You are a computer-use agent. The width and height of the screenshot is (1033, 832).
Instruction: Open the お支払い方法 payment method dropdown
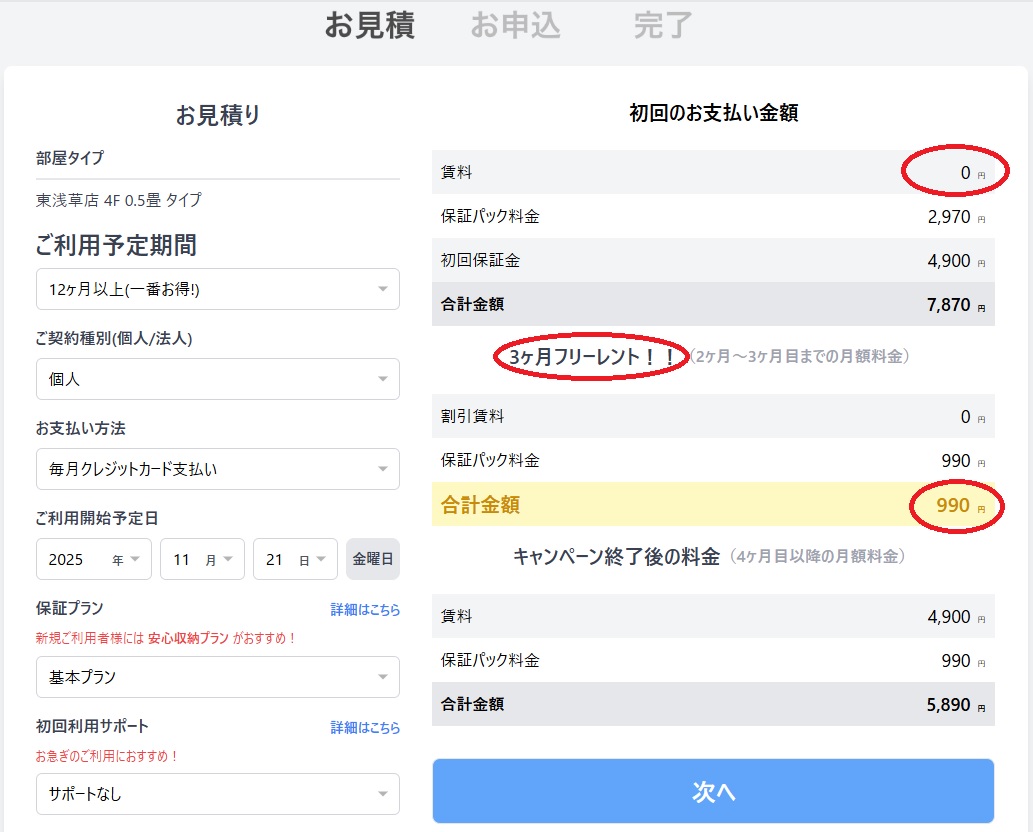(x=217, y=469)
